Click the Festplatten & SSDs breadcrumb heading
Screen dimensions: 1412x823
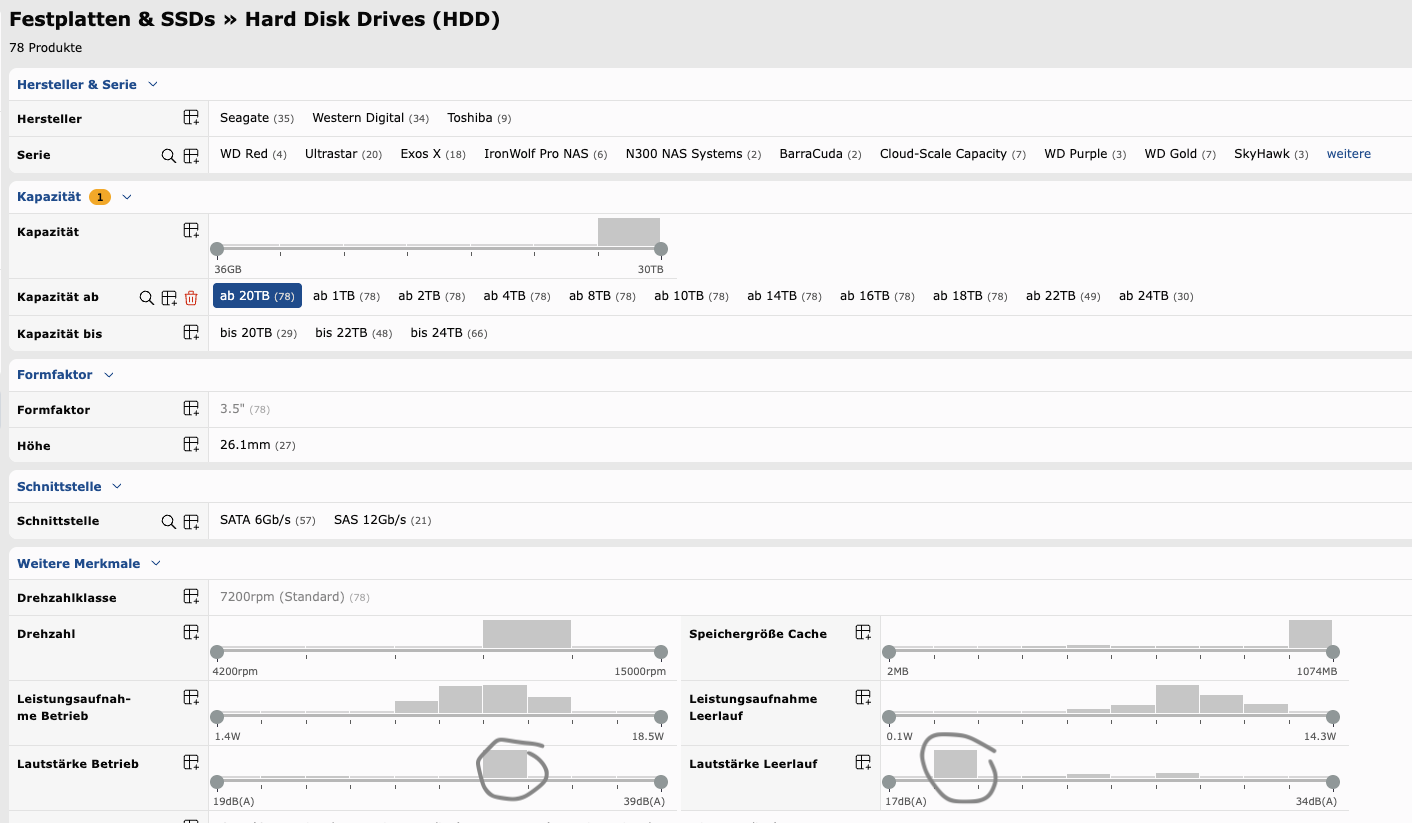click(x=112, y=19)
